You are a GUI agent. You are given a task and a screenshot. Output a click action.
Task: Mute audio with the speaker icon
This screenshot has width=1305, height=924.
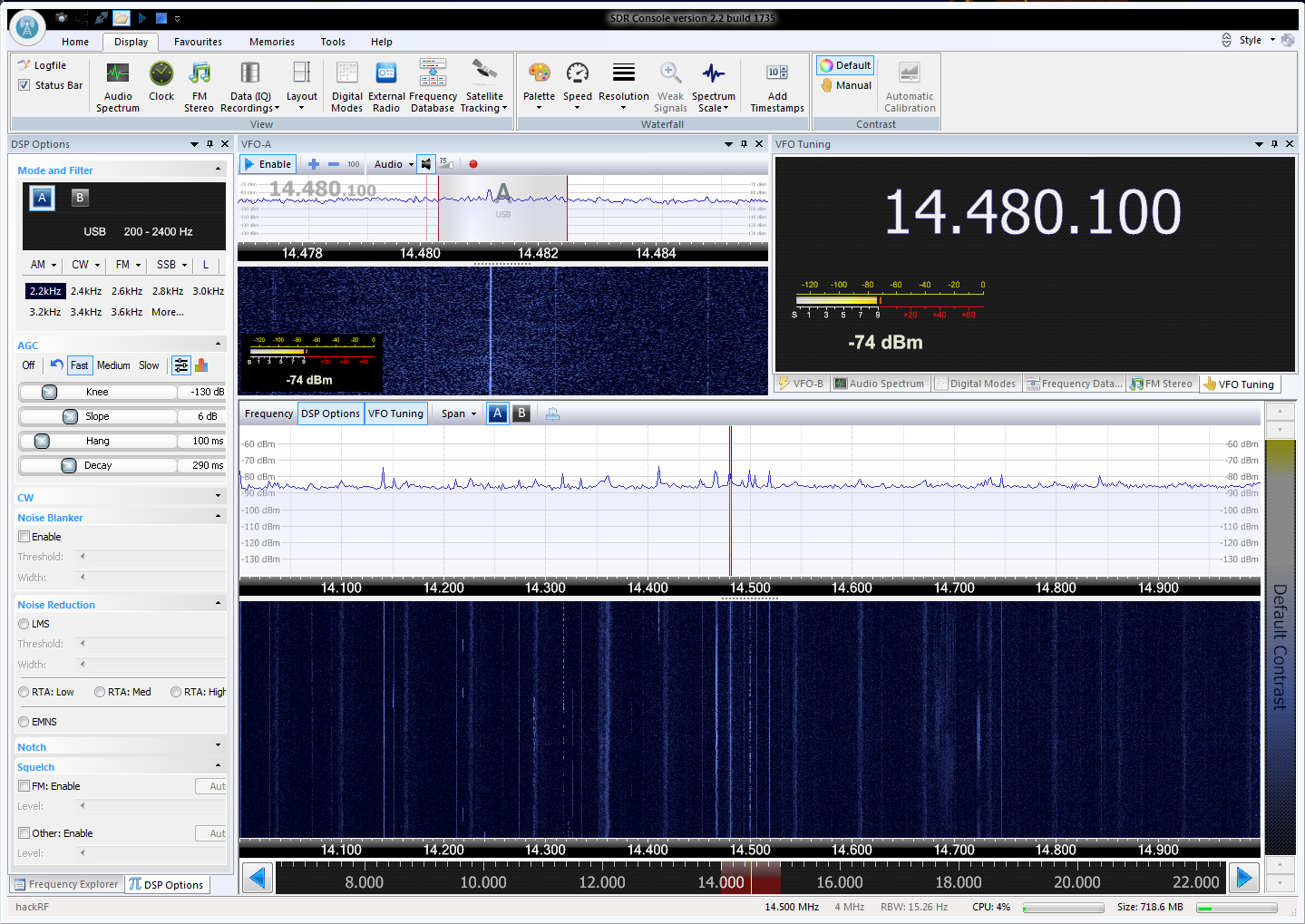pyautogui.click(x=426, y=164)
